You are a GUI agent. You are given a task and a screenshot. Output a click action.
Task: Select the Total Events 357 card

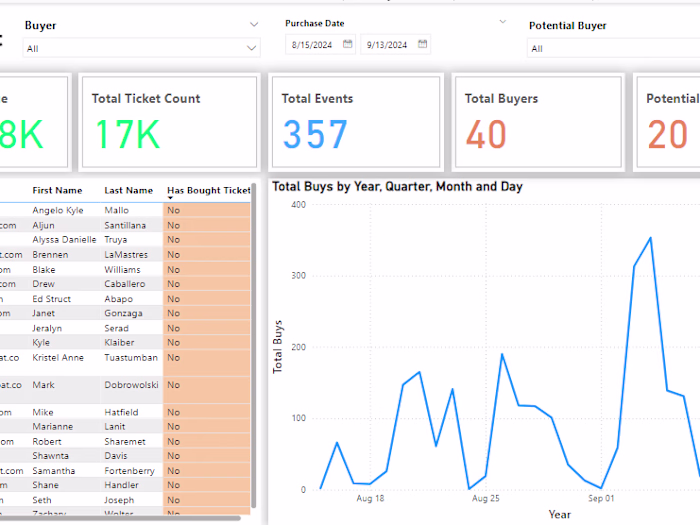pos(356,122)
